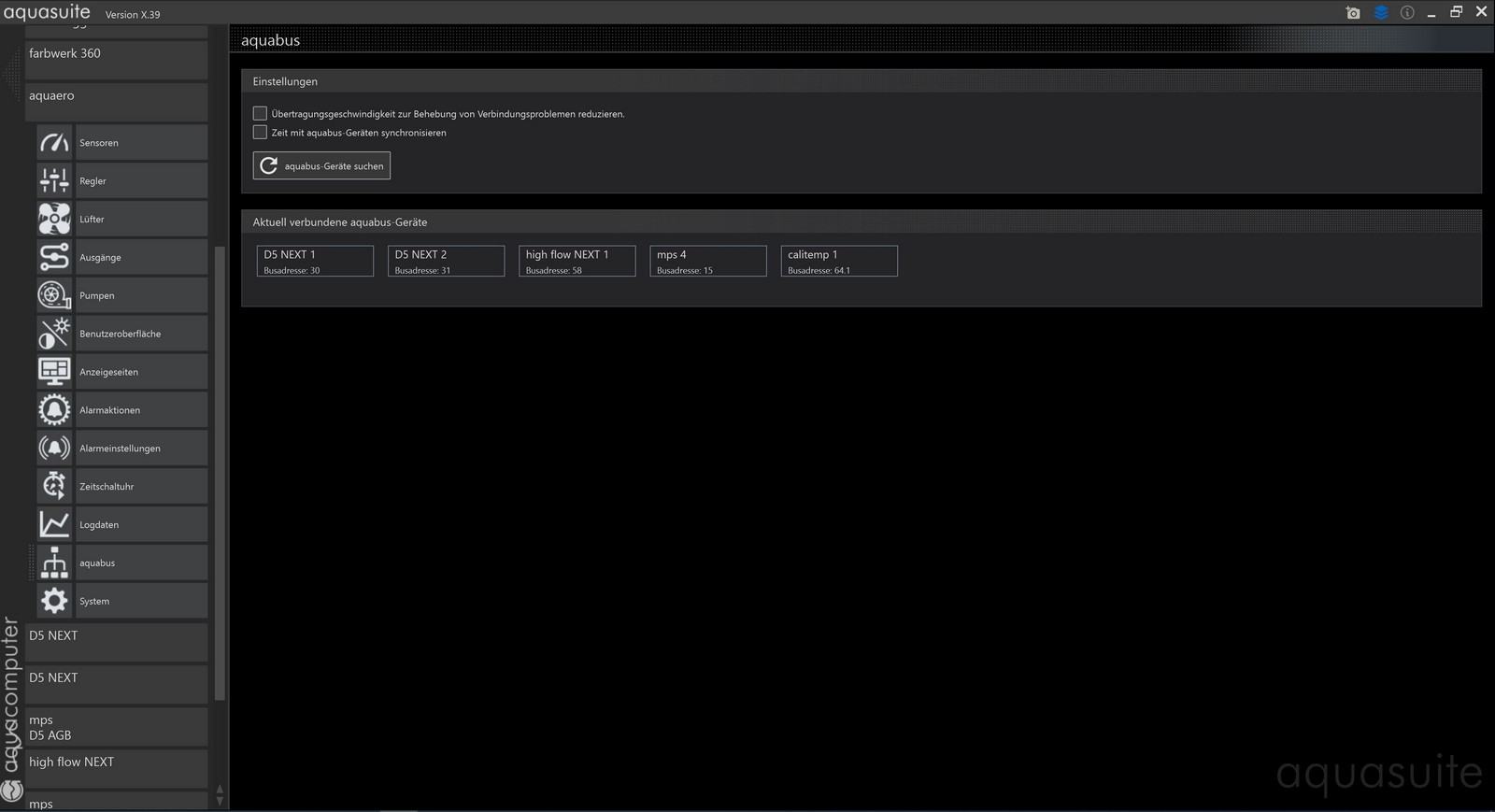Image resolution: width=1495 pixels, height=812 pixels.
Task: Click the blue layers icon in title bar
Action: 1381,12
